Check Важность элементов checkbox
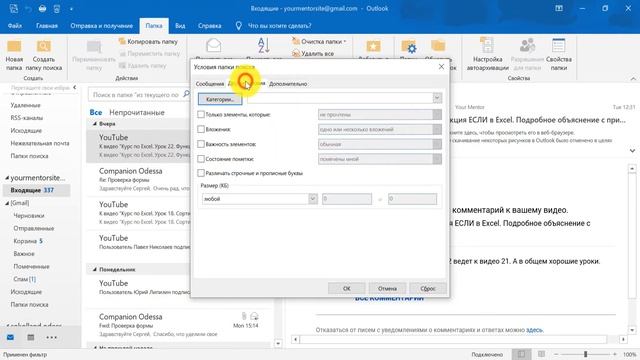 click(201, 144)
